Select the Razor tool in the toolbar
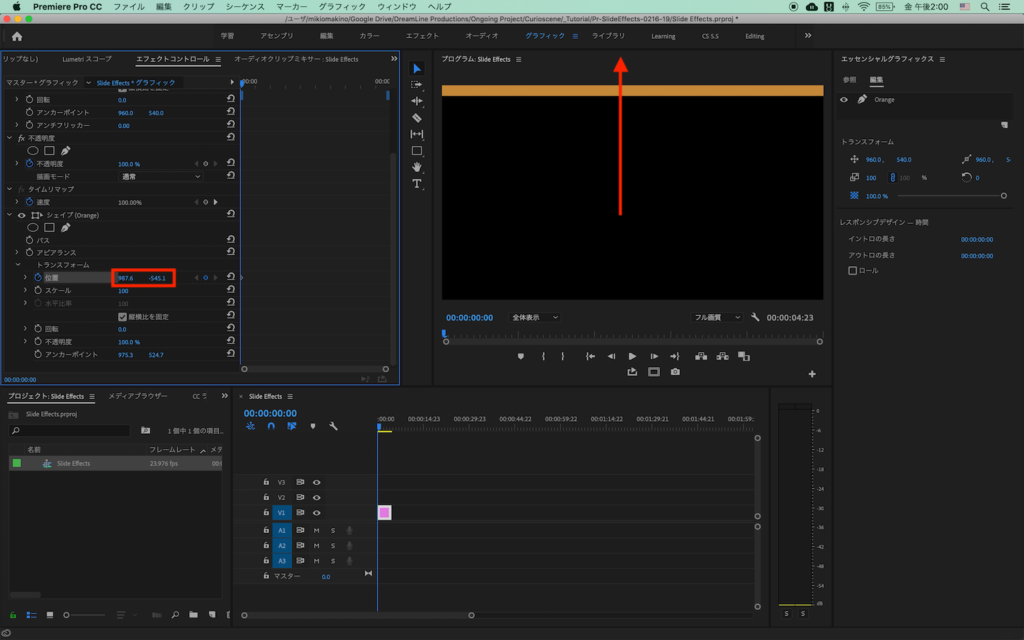 (417, 118)
